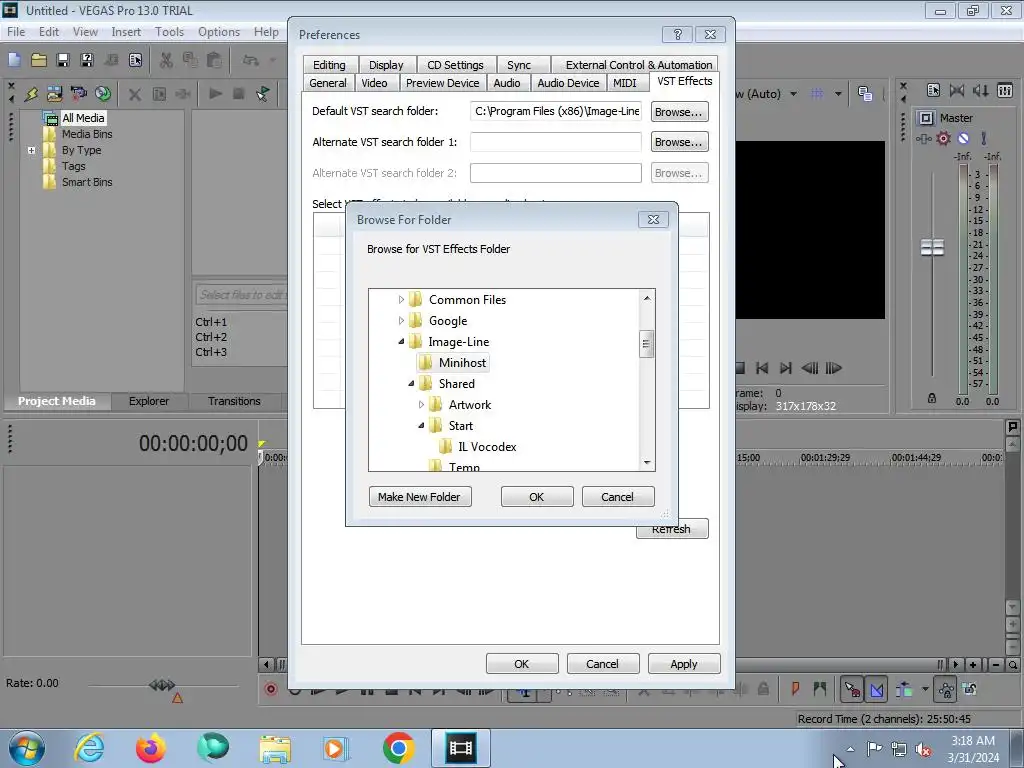Click the Windows Start button
The width and height of the screenshot is (1024, 768).
pyautogui.click(x=26, y=748)
